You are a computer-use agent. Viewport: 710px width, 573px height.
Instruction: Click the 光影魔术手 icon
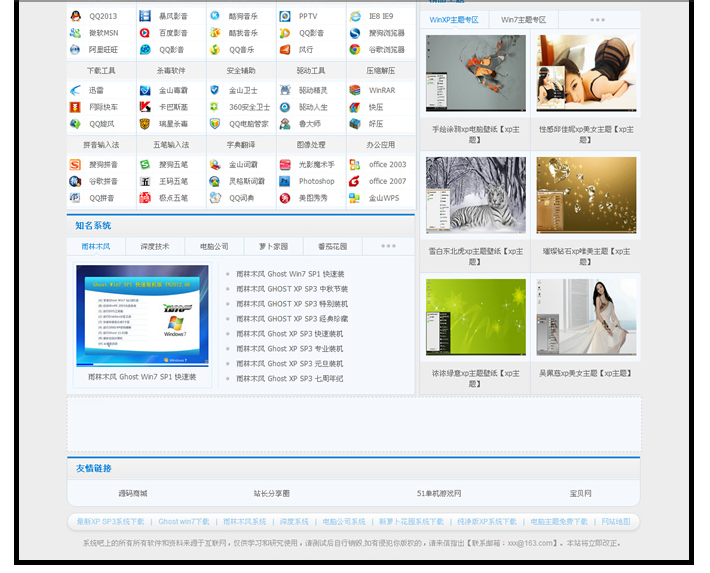tap(285, 165)
